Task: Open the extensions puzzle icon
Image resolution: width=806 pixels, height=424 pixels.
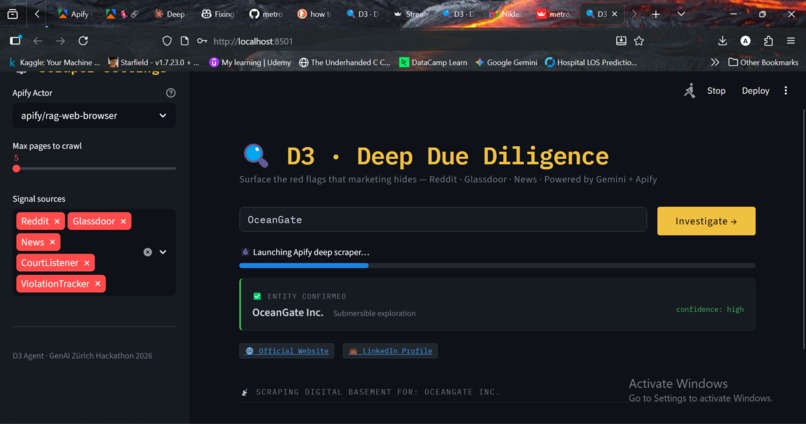Action: pyautogui.click(x=768, y=41)
